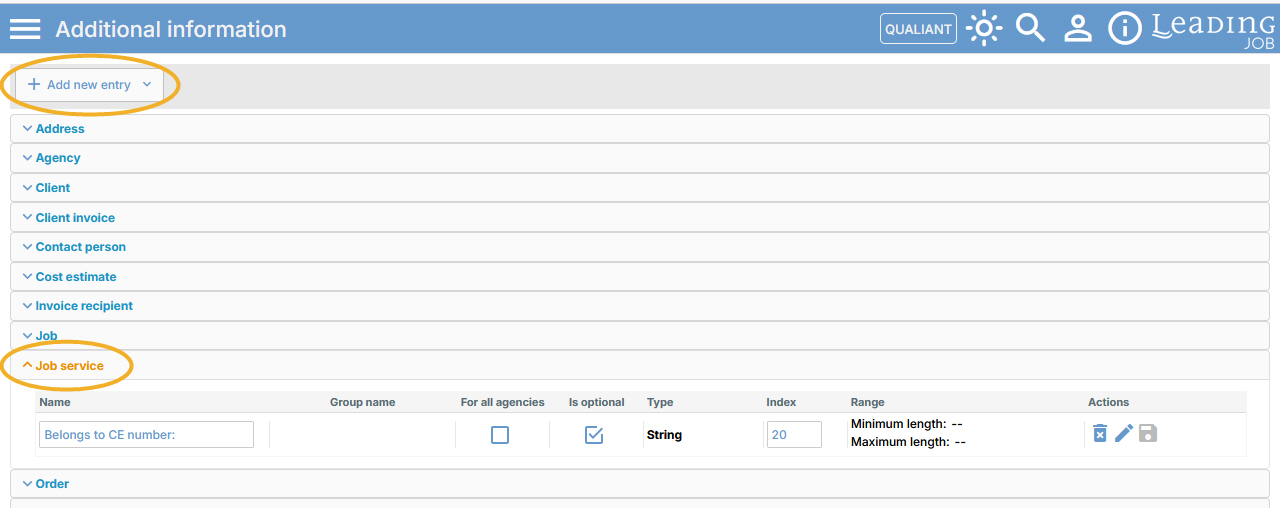Open the Add new entry dropdown
The image size is (1280, 508).
pos(89,84)
